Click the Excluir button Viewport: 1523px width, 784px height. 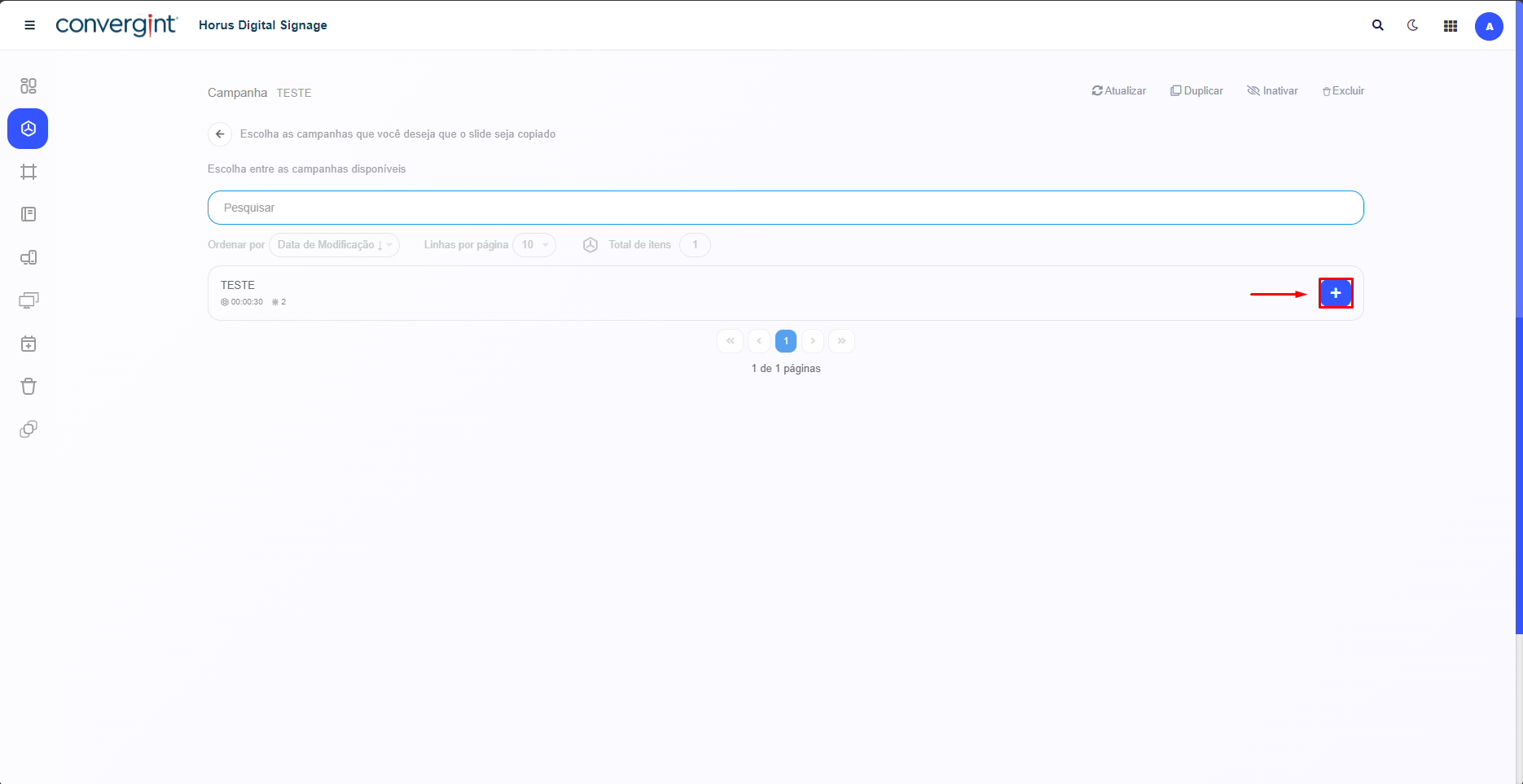[1343, 91]
